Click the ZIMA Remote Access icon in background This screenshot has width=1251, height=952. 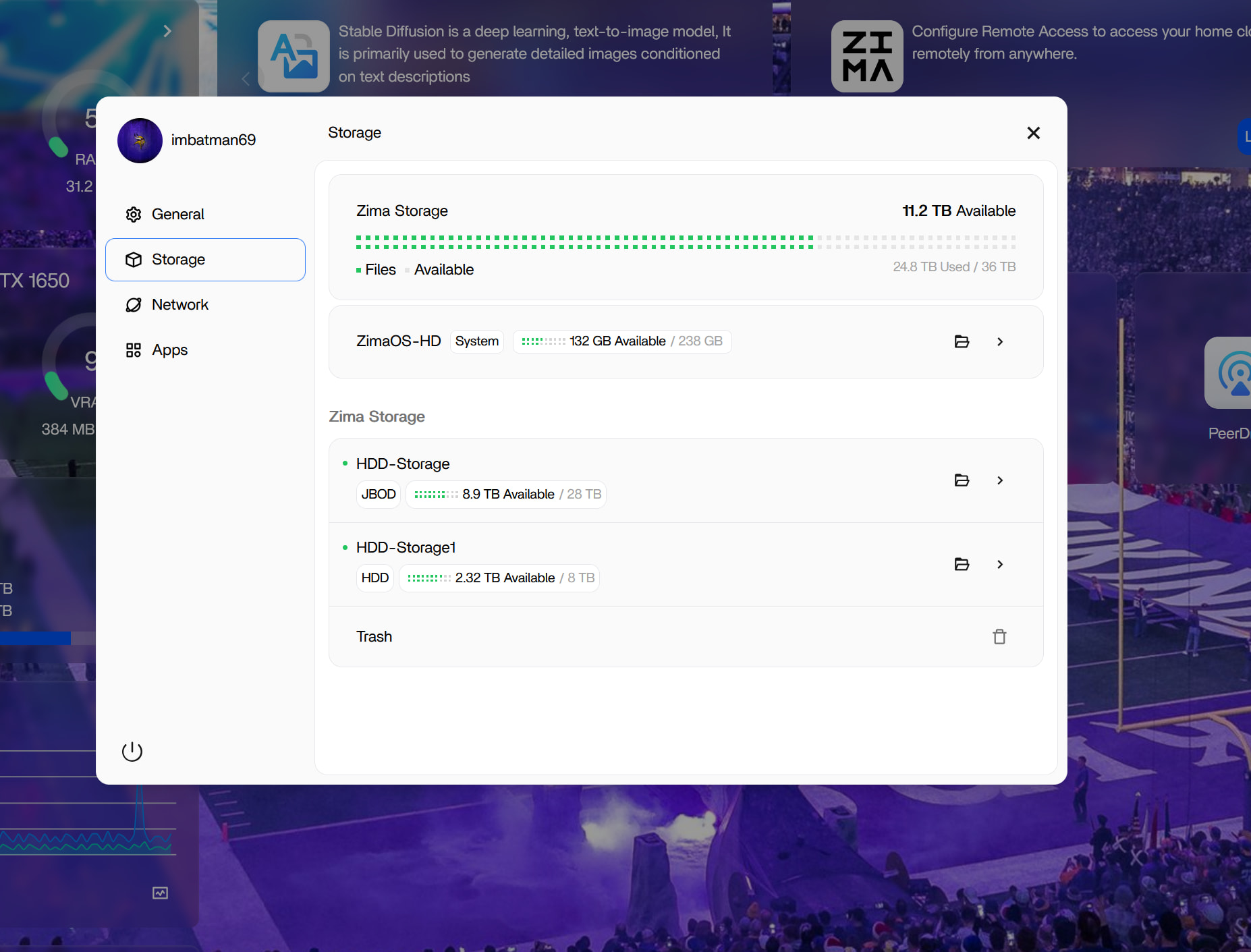coord(867,56)
